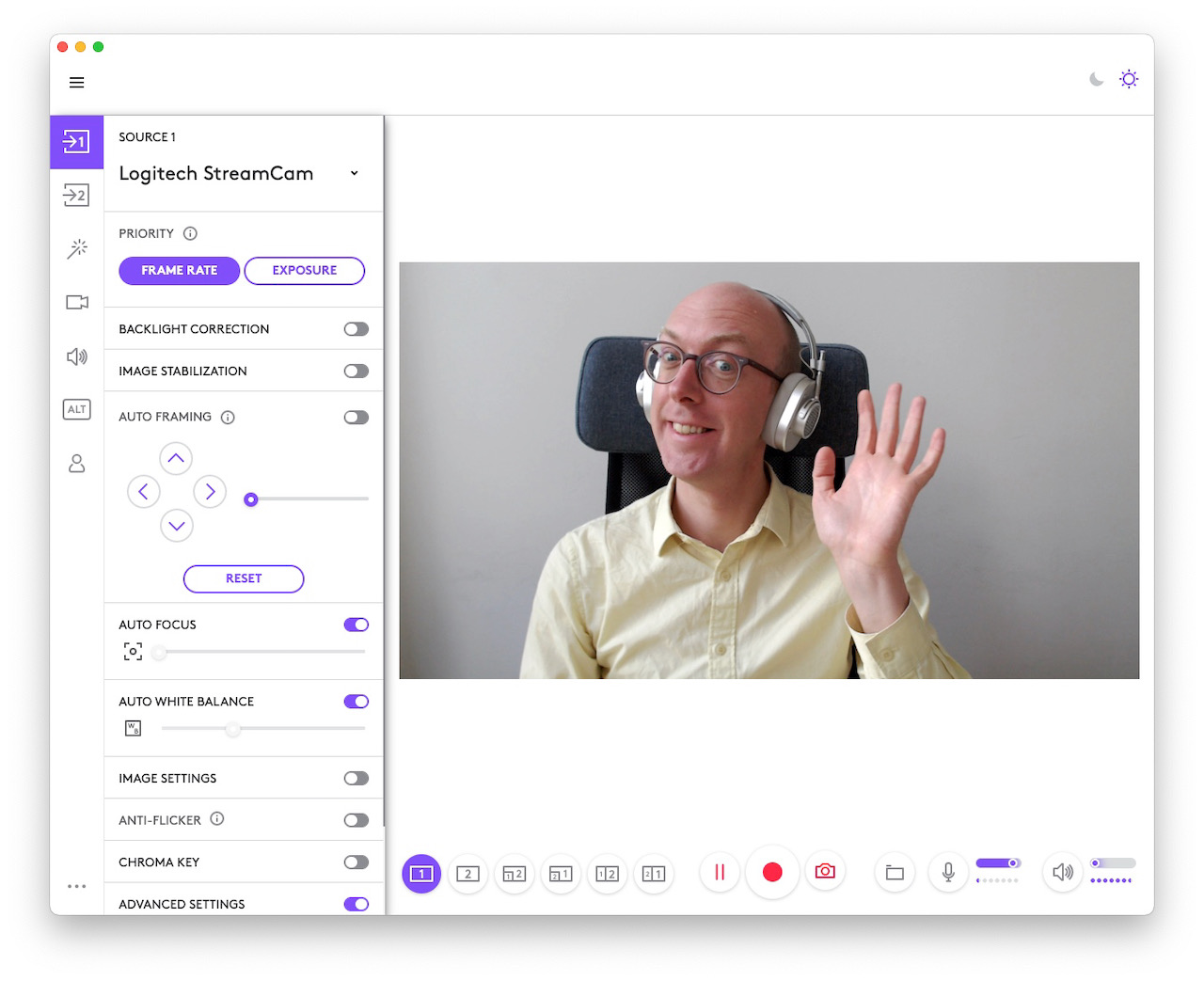The image size is (1204, 981).
Task: Toggle Backlight Correction switch
Action: (356, 329)
